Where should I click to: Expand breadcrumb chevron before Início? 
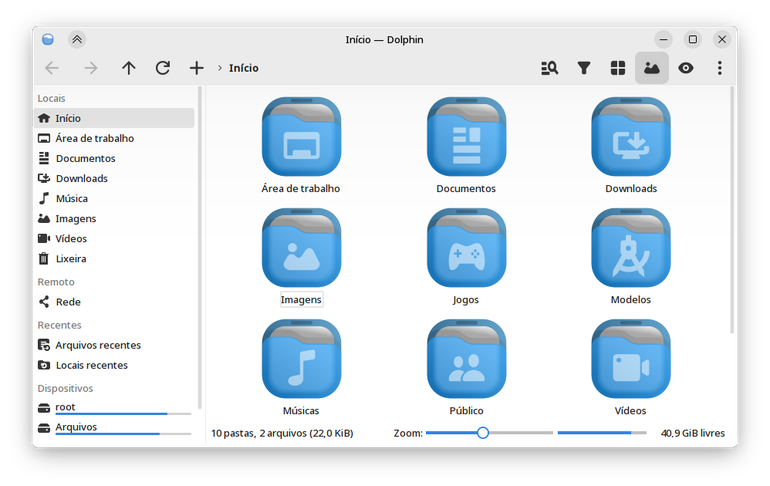coord(220,68)
